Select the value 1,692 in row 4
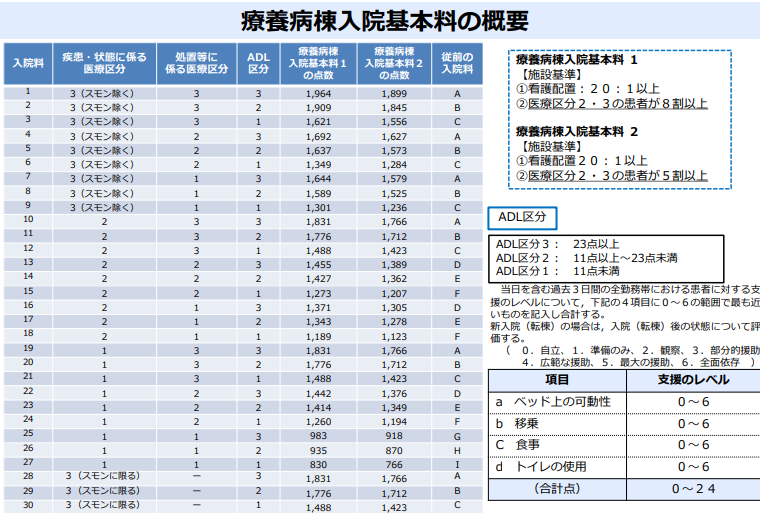The height and width of the screenshot is (513, 760). 318,137
